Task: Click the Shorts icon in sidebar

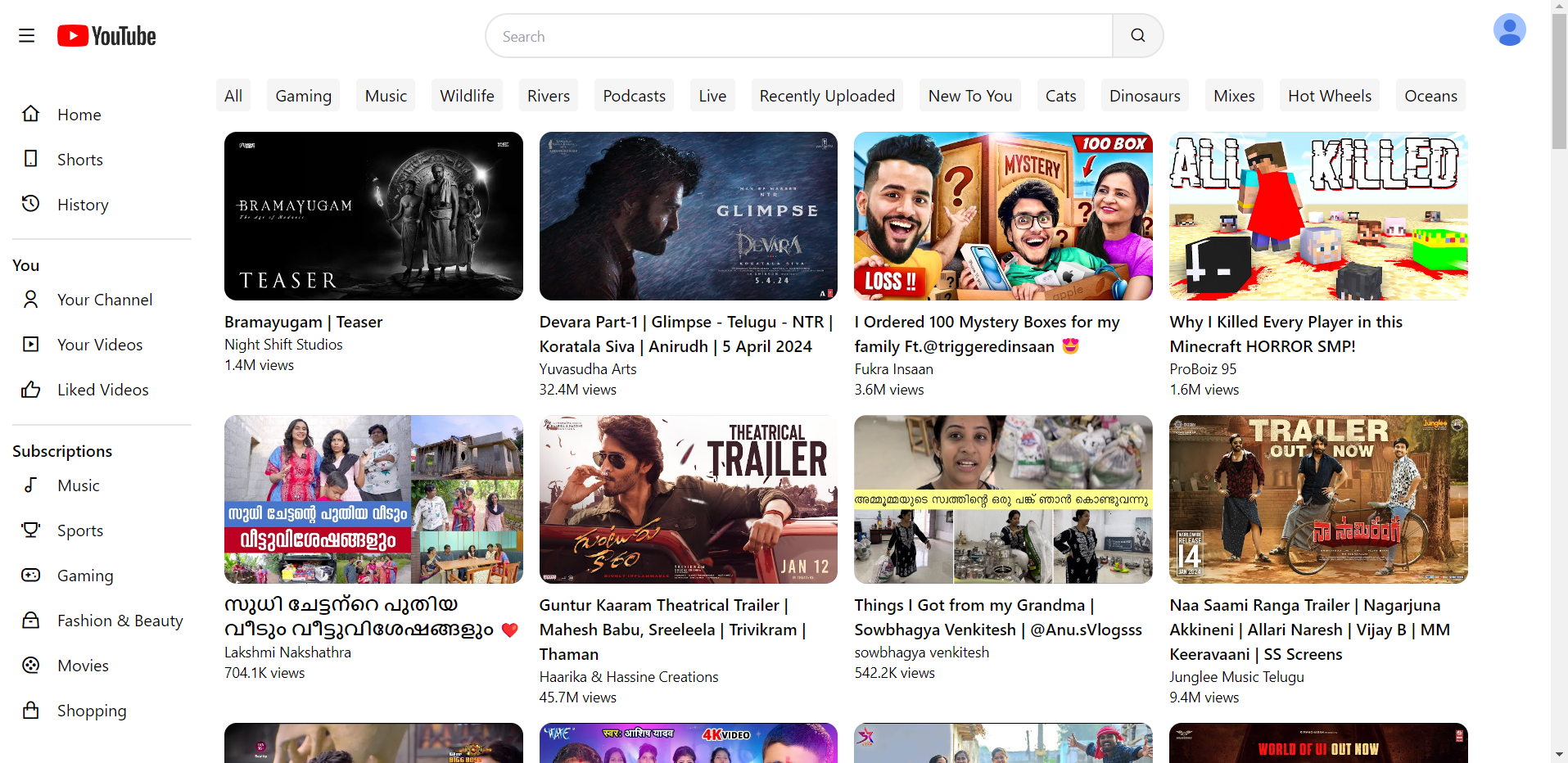Action: coord(31,159)
